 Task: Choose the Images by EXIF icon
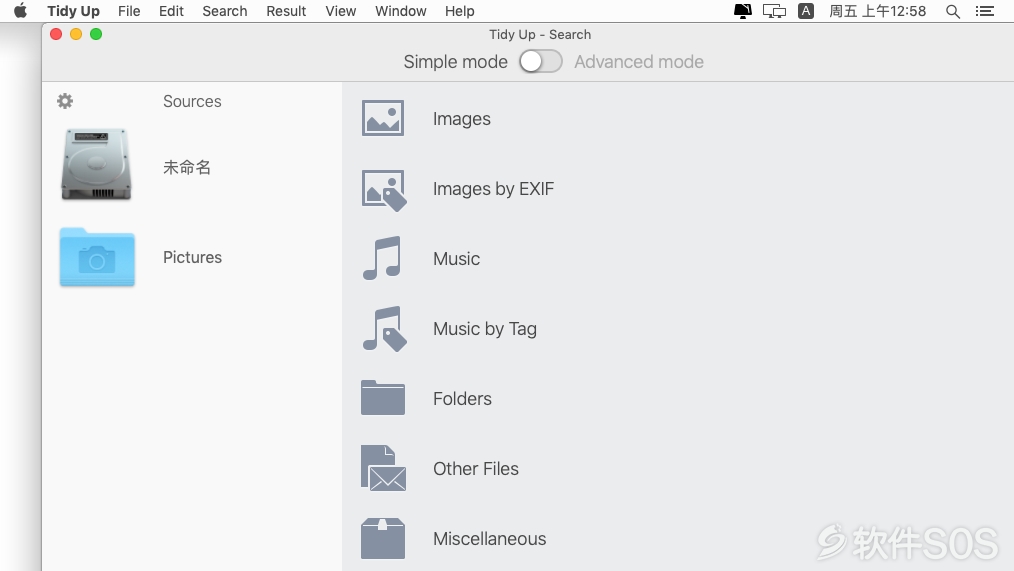(383, 190)
